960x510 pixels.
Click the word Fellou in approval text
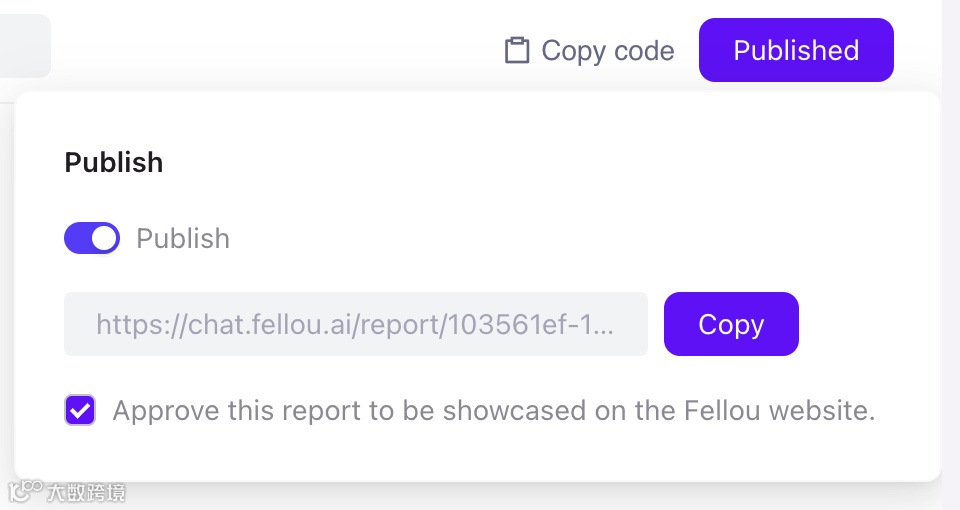point(721,410)
